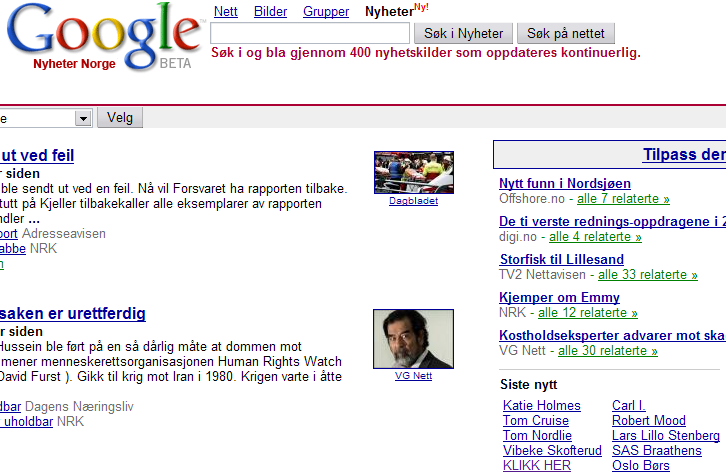Click the 'Siste nytt' heading text

(528, 384)
